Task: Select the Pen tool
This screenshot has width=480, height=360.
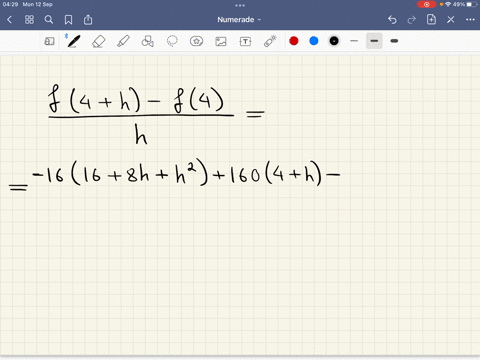Action: [x=74, y=41]
